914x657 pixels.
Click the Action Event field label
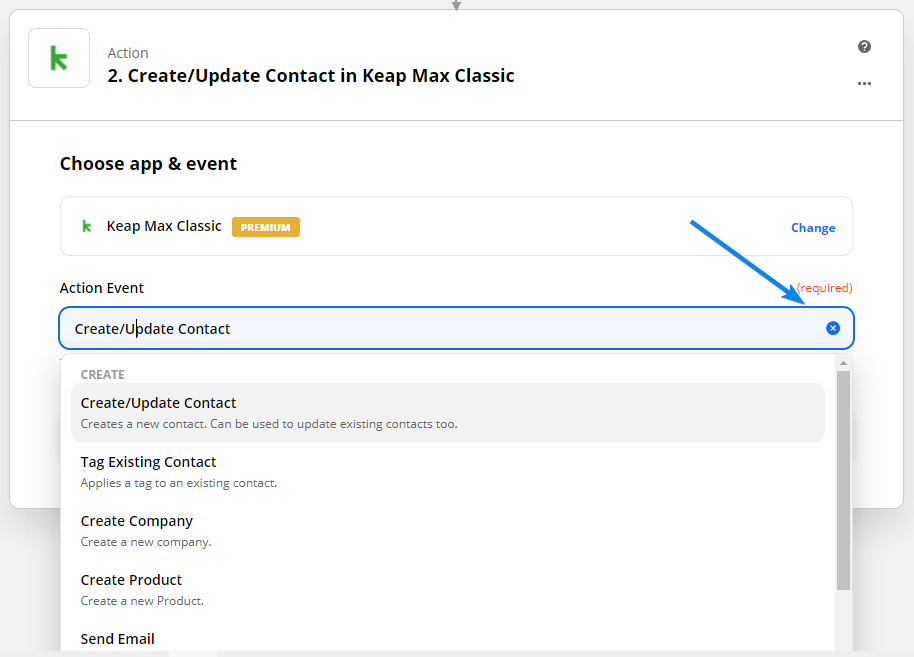[x=102, y=288]
